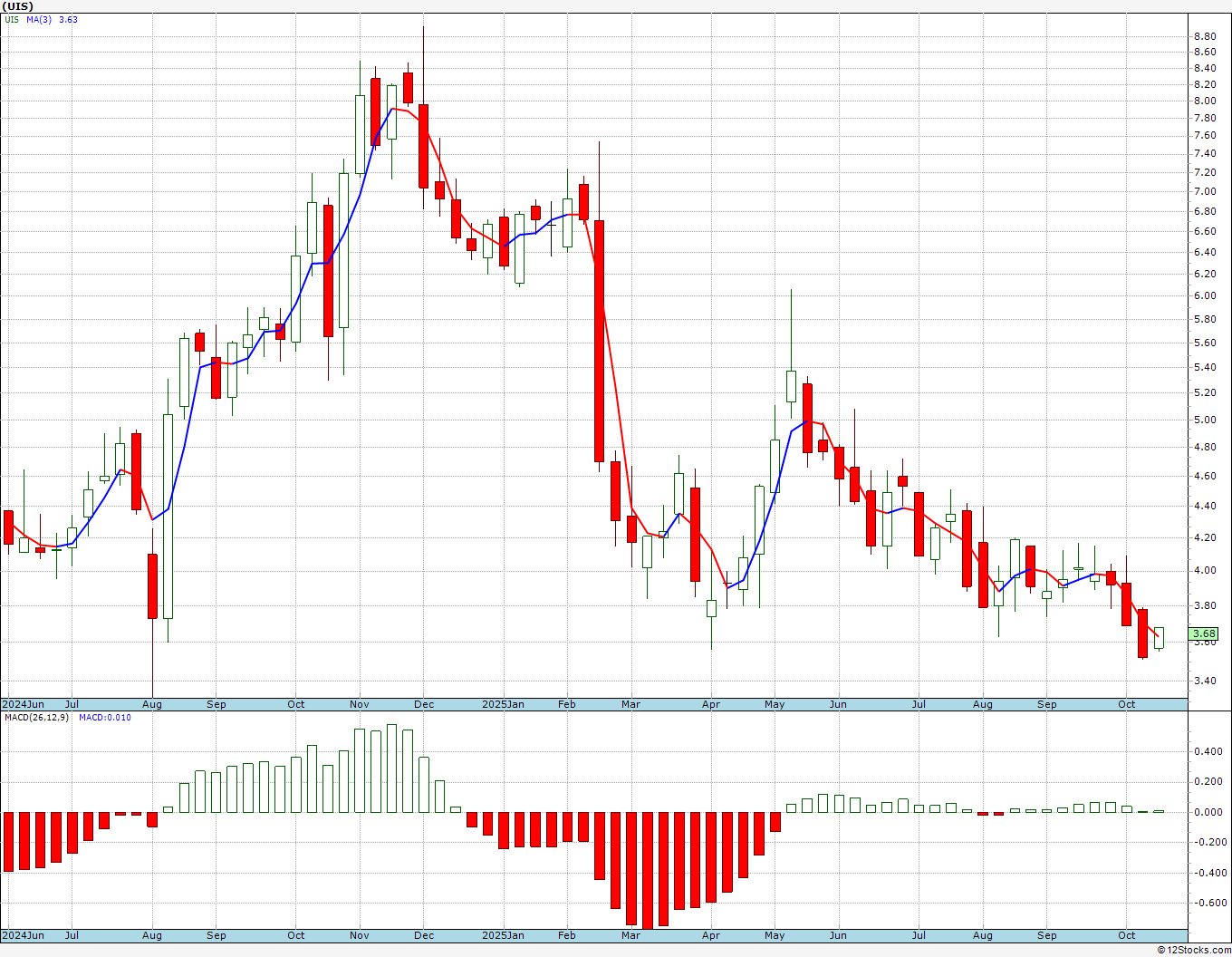Click the "MACD(26,12,9)" indicator label
This screenshot has width=1232, height=957.
(x=36, y=718)
